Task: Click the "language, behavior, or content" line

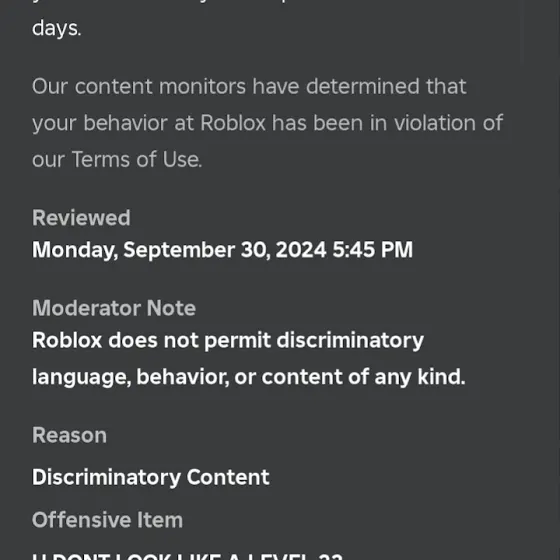Action: pyautogui.click(x=187, y=377)
